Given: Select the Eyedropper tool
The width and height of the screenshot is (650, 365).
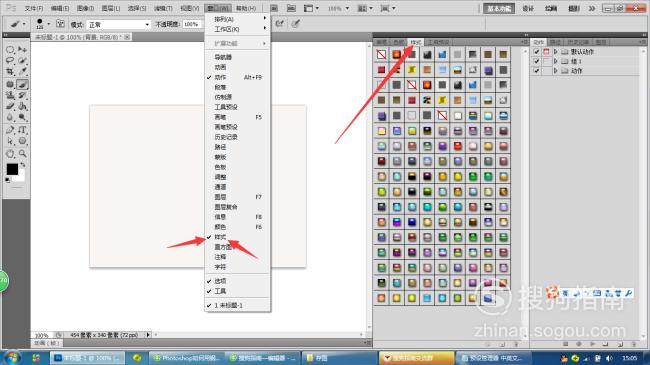Looking at the screenshot, I should pyautogui.click(x=22, y=72).
